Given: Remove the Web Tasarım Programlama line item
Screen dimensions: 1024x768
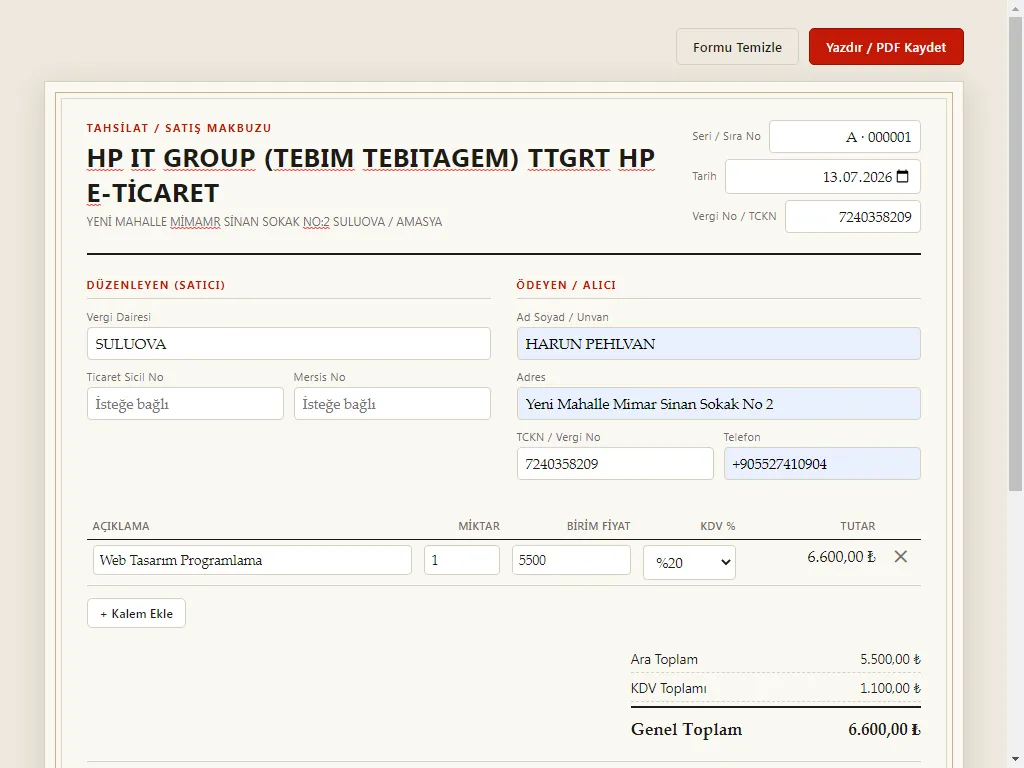Looking at the screenshot, I should point(901,556).
